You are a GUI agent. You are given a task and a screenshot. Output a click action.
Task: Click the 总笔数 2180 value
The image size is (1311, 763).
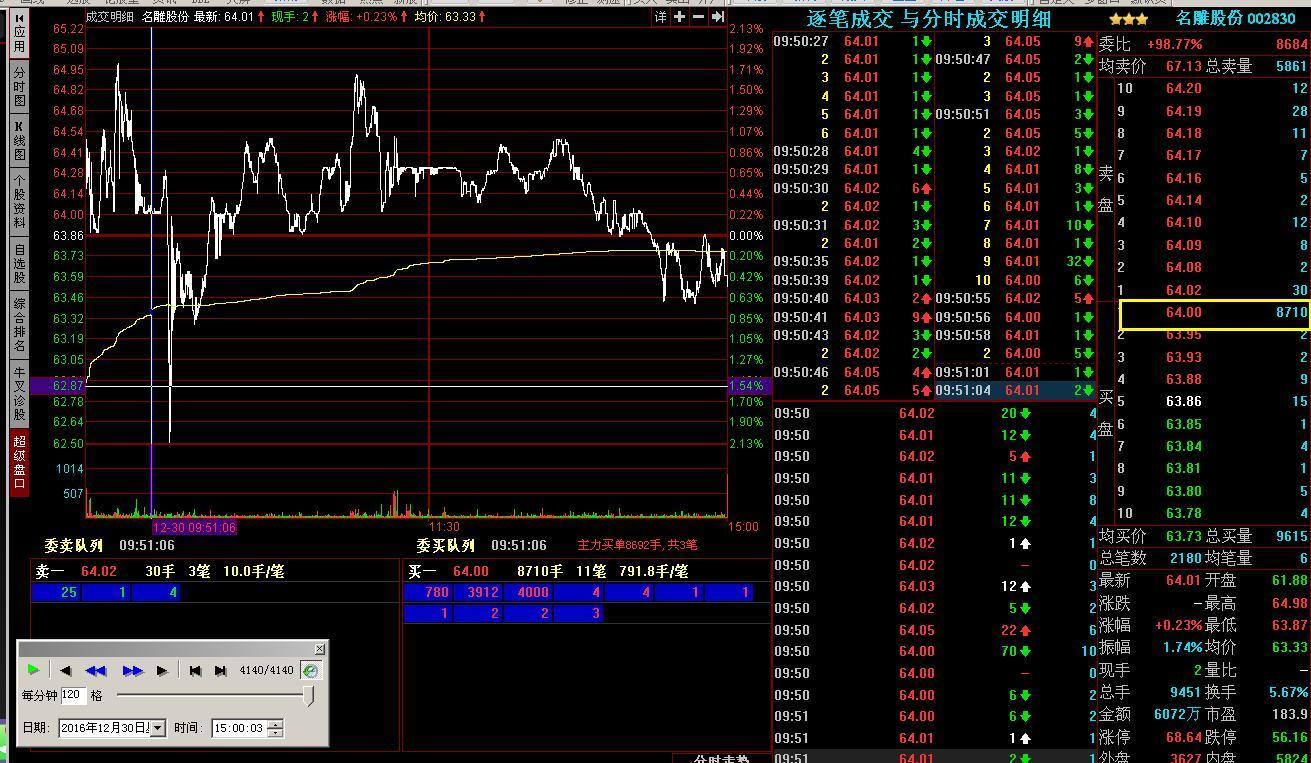1186,558
